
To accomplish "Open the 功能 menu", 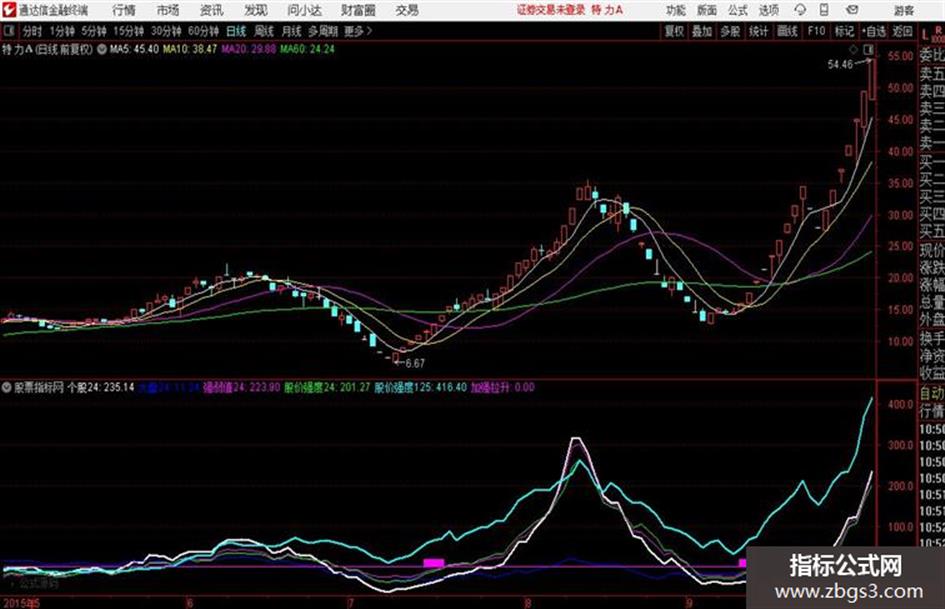I will click(676, 10).
